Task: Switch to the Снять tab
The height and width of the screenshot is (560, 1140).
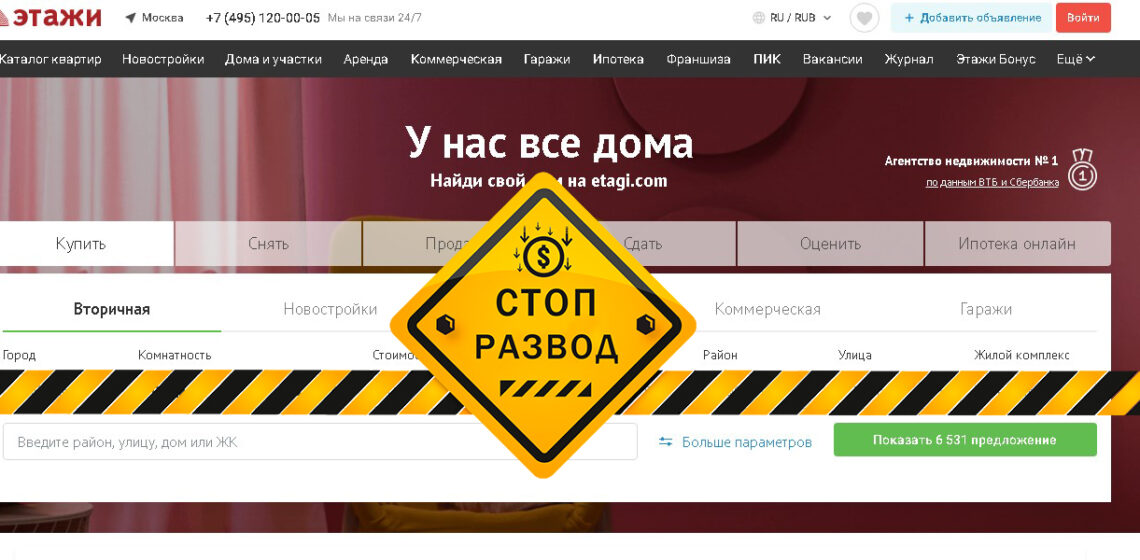Action: coord(268,244)
